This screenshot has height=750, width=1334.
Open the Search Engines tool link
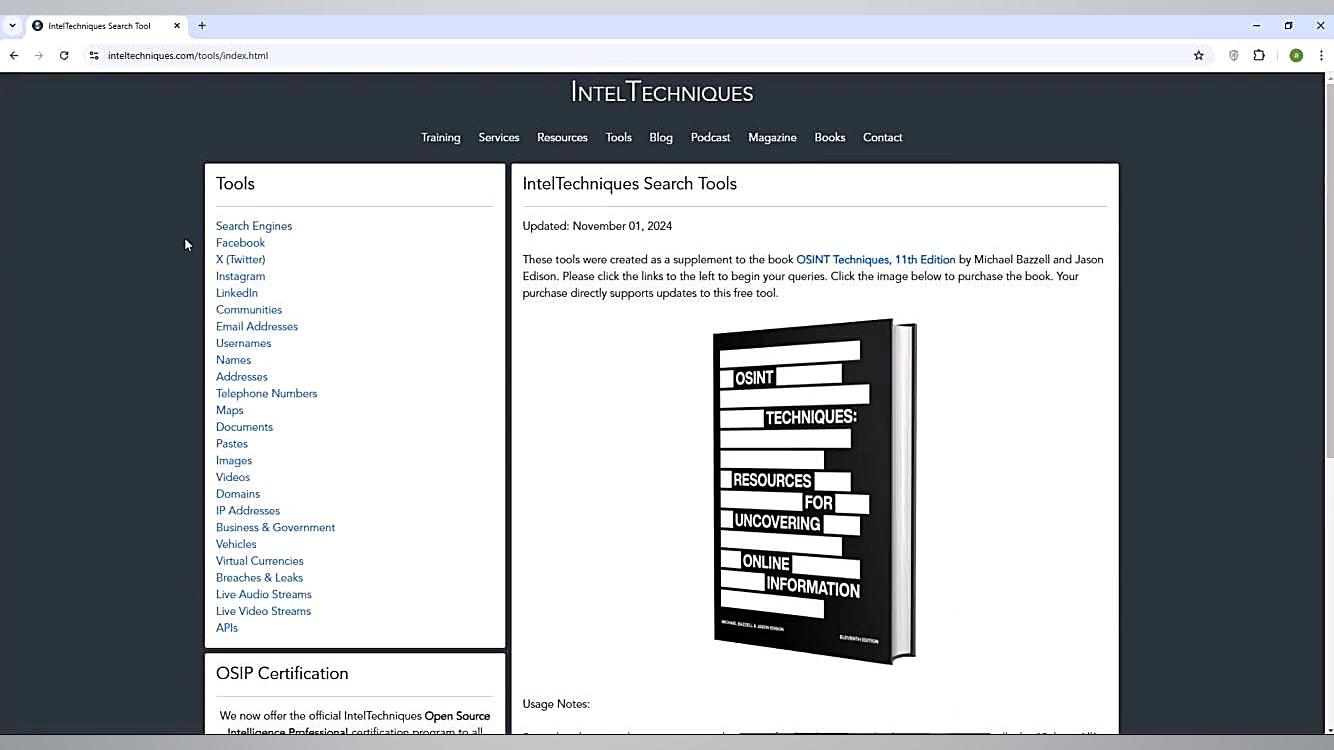[x=254, y=226]
